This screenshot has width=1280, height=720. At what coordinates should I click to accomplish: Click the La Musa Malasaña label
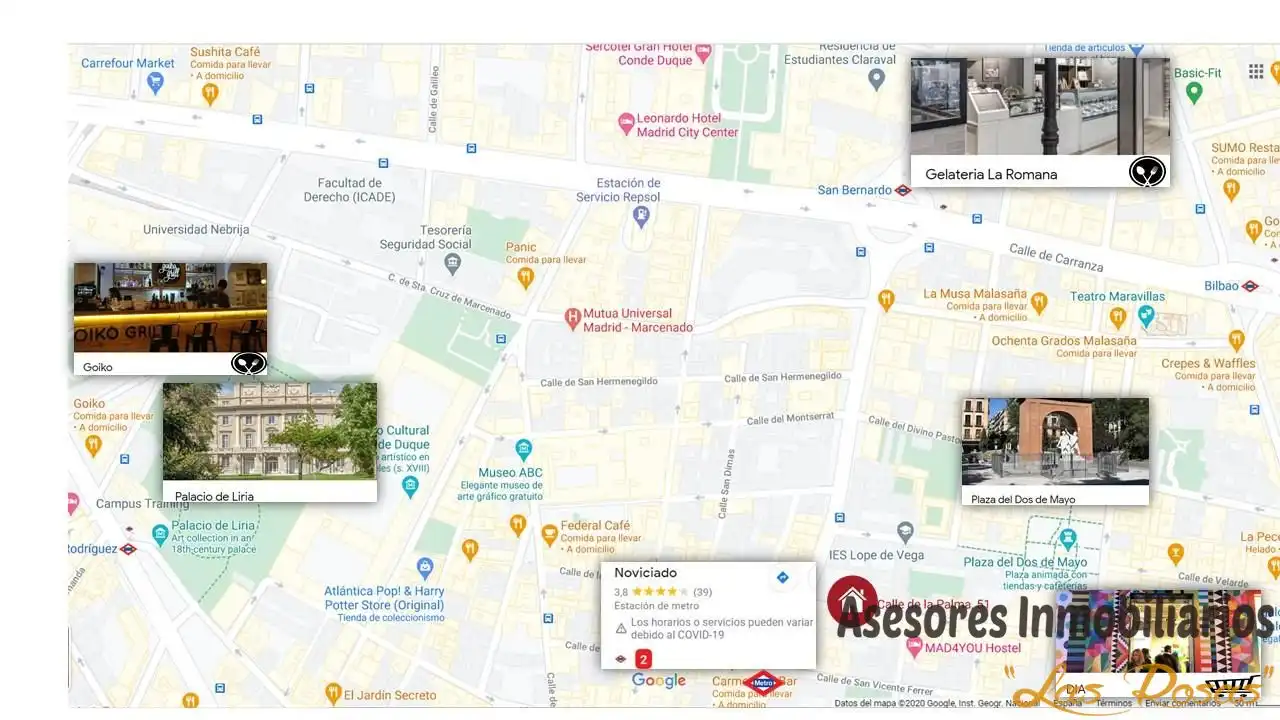tap(975, 294)
